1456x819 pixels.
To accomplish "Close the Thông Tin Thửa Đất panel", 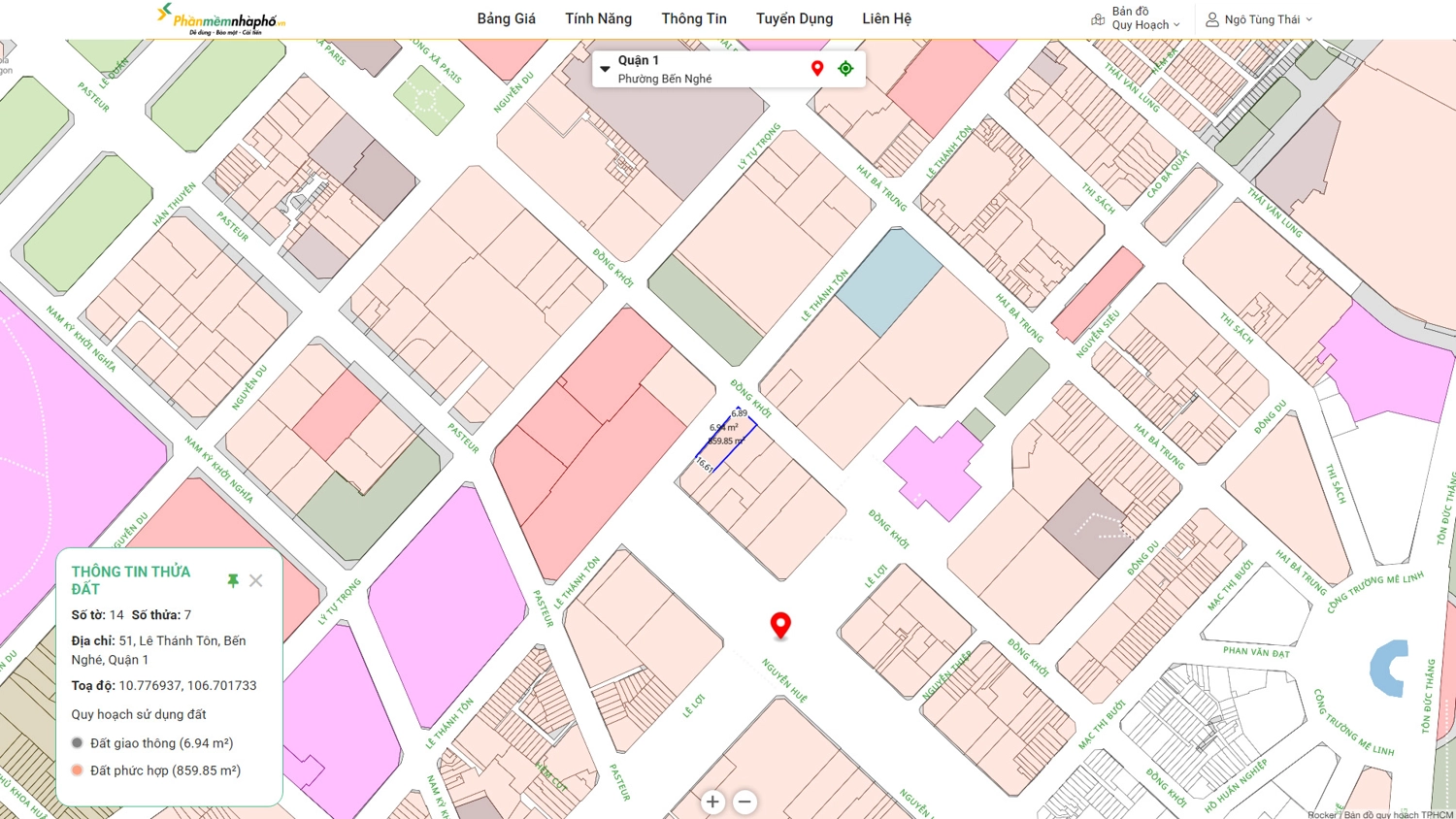I will [256, 580].
